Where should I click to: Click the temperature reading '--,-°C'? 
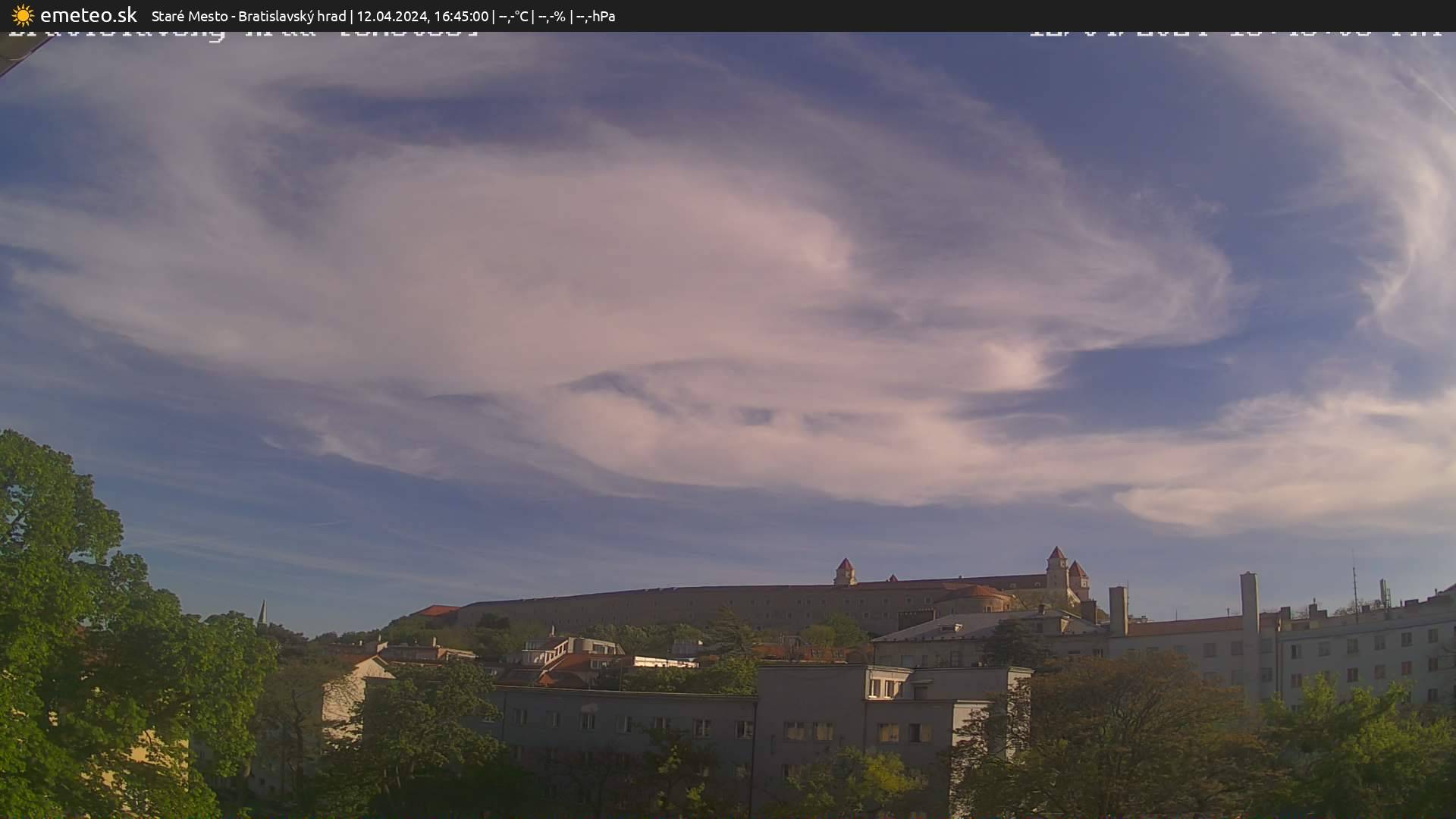click(513, 16)
